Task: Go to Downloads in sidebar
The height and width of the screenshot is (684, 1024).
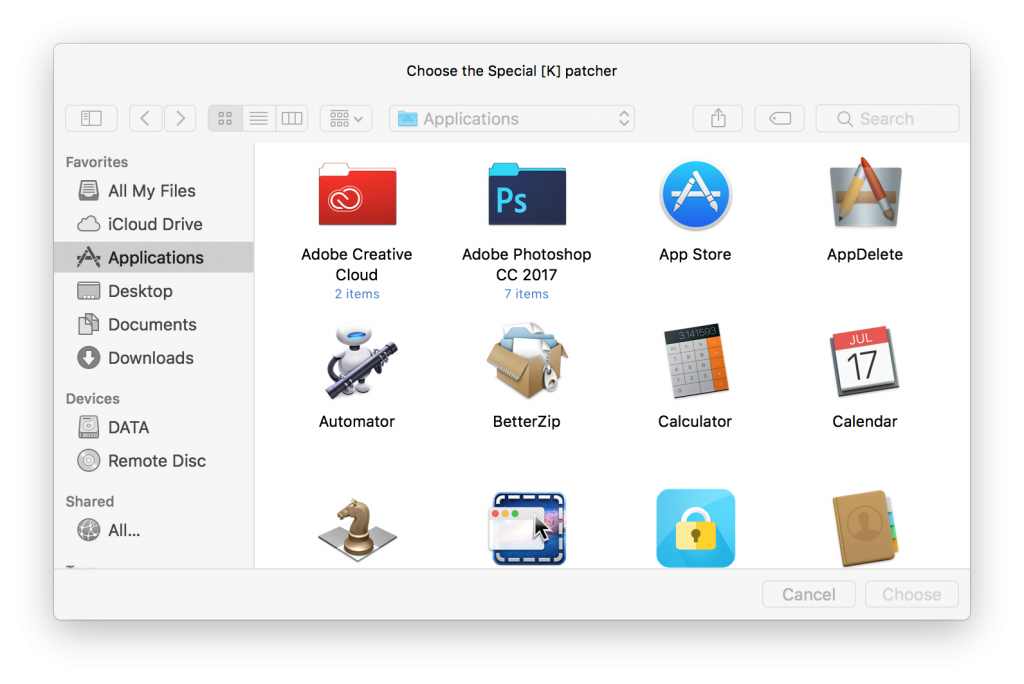Action: coord(150,358)
